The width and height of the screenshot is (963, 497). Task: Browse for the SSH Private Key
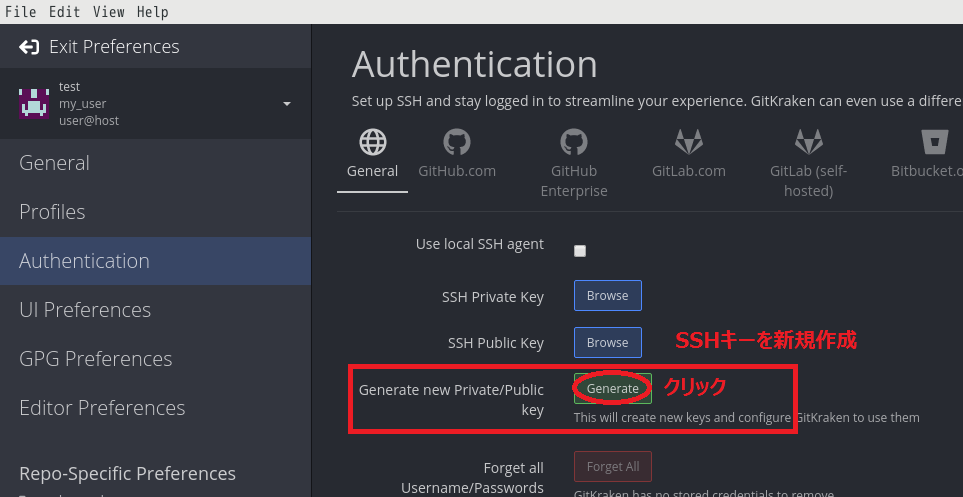[607, 296]
